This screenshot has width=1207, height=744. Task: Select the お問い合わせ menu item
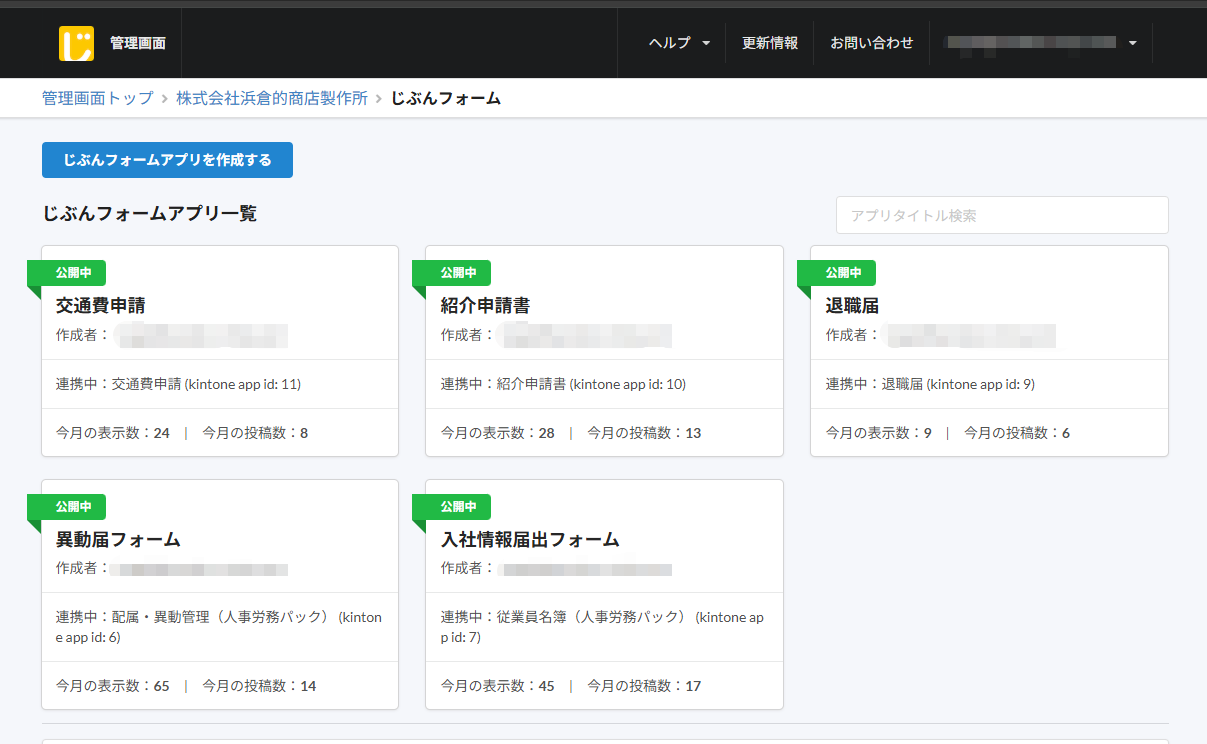(x=871, y=42)
